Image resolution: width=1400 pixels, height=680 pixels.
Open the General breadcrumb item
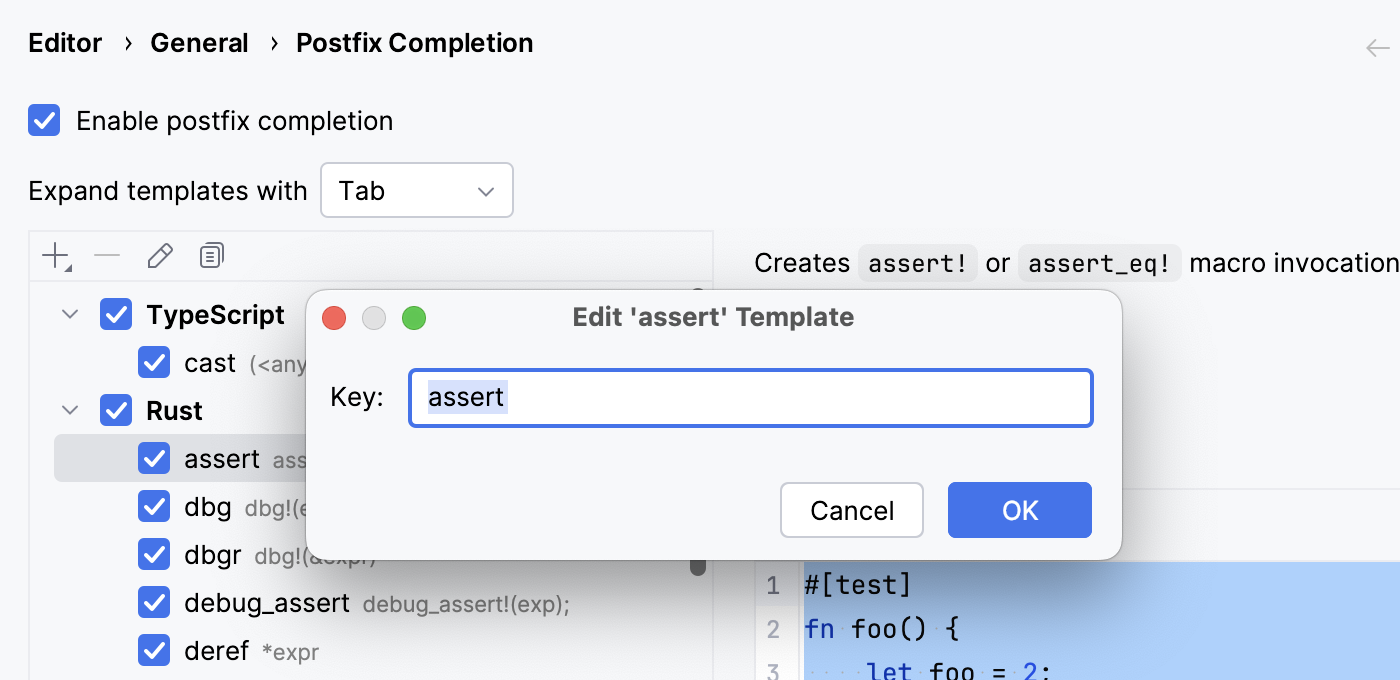pyautogui.click(x=199, y=43)
